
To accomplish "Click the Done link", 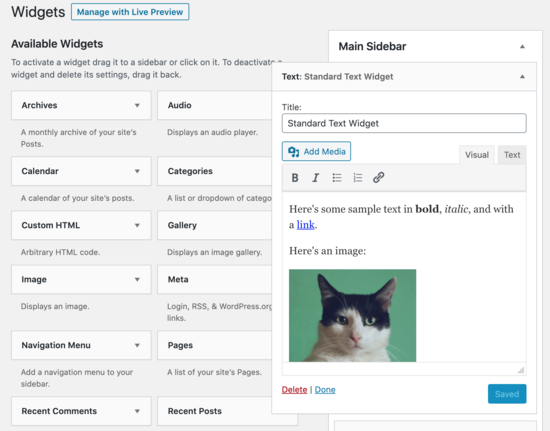I will point(325,390).
